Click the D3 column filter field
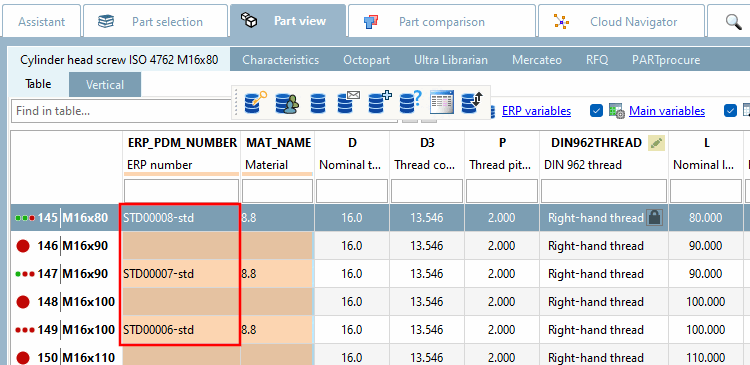This screenshot has height=365, width=750. 427,191
